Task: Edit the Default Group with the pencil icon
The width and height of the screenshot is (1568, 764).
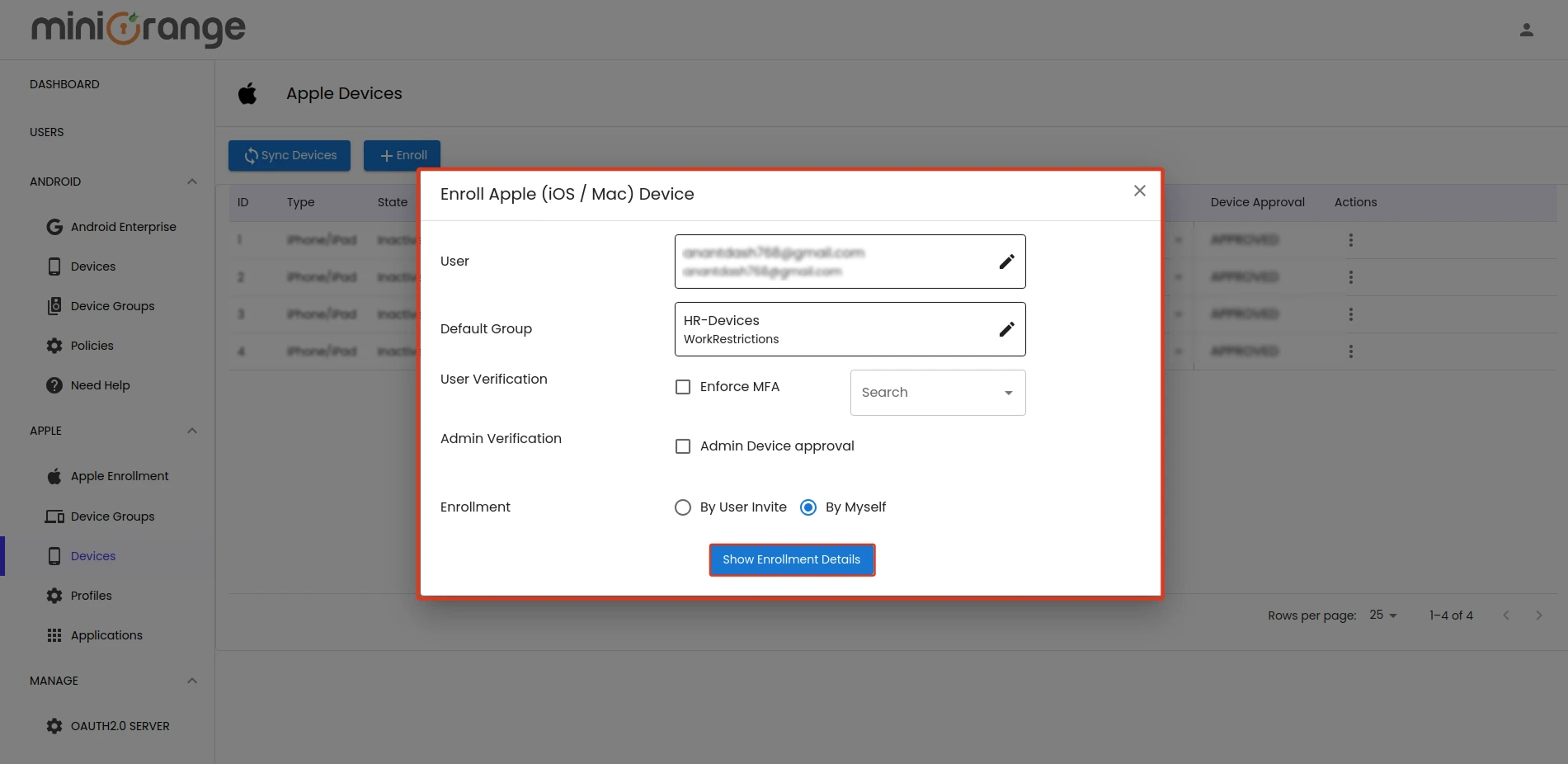Action: (x=1006, y=328)
